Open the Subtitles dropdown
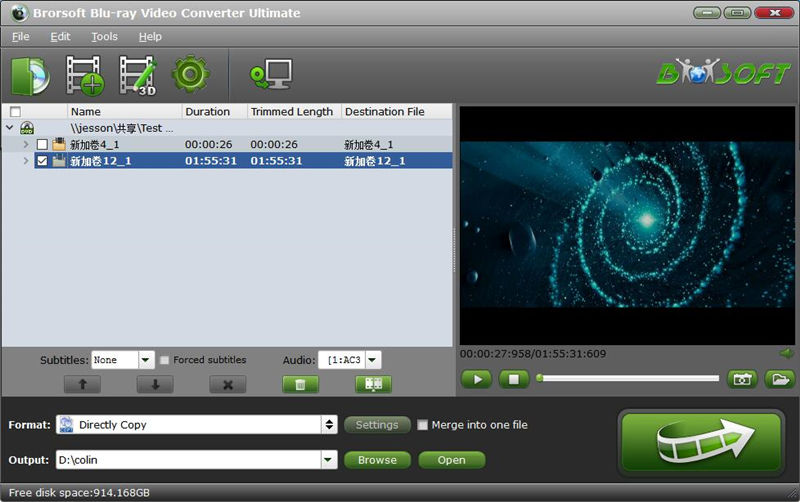 (146, 360)
